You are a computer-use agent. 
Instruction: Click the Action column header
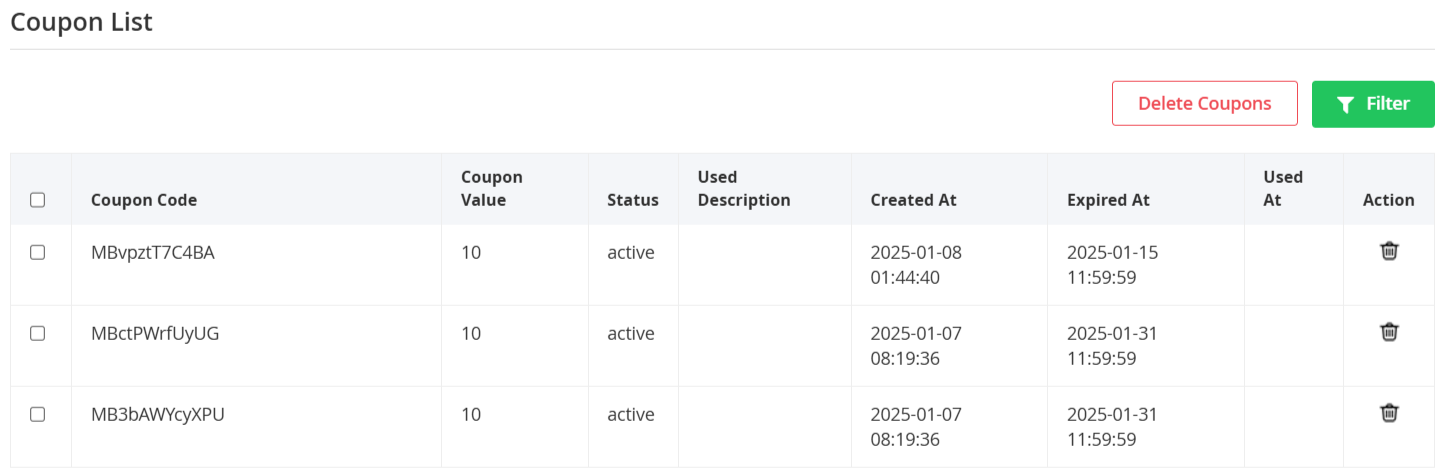click(1389, 200)
